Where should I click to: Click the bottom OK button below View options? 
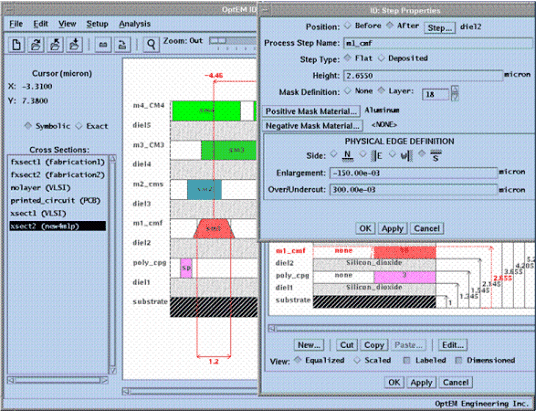394,382
